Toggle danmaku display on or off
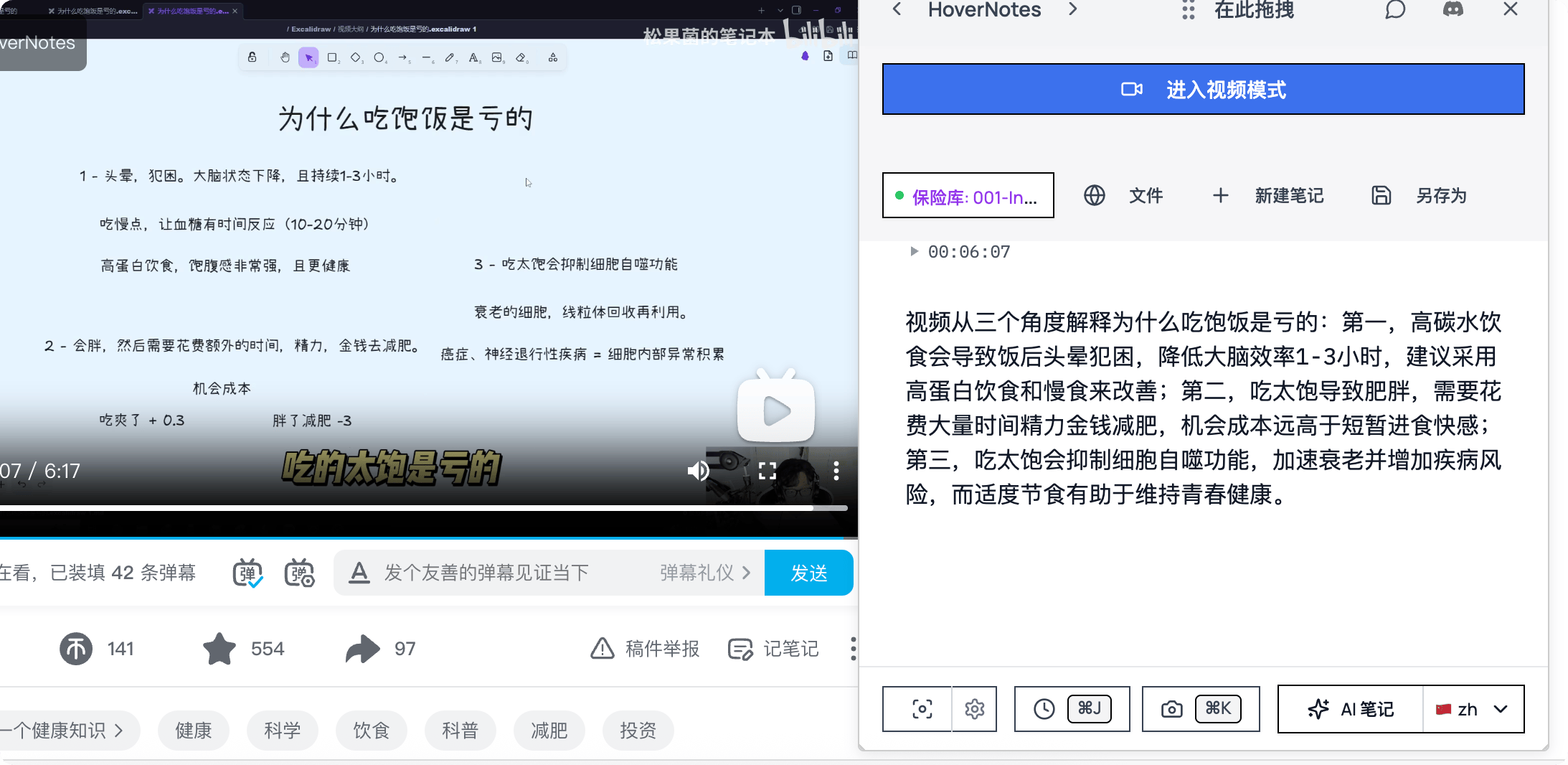This screenshot has width=1568, height=765. click(247, 573)
